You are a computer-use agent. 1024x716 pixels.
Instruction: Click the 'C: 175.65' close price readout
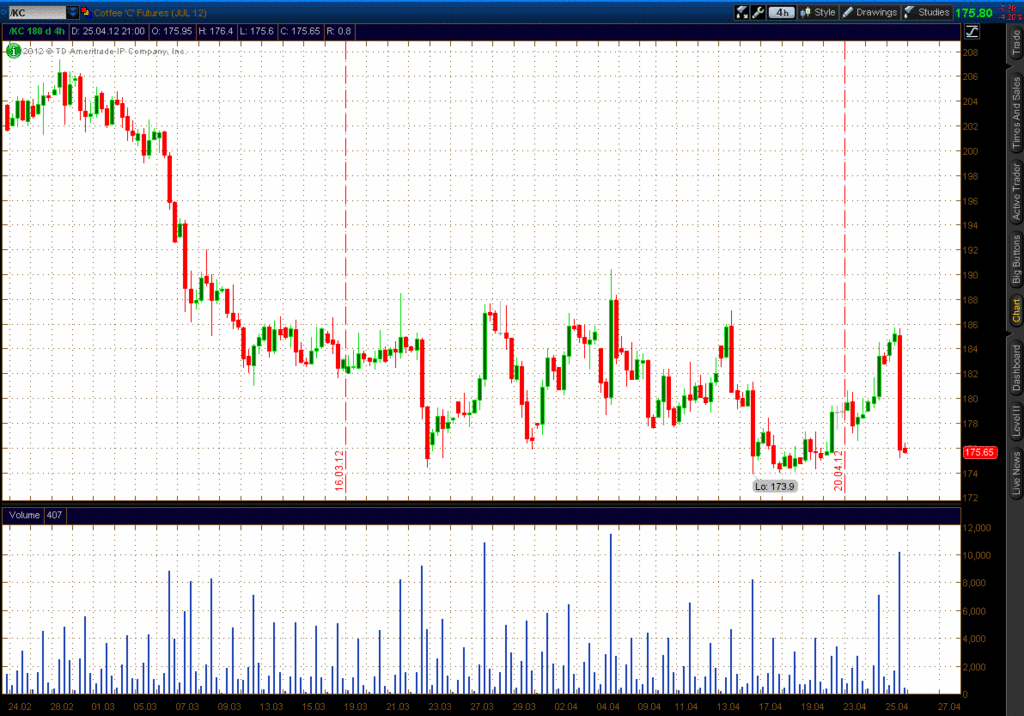300,31
